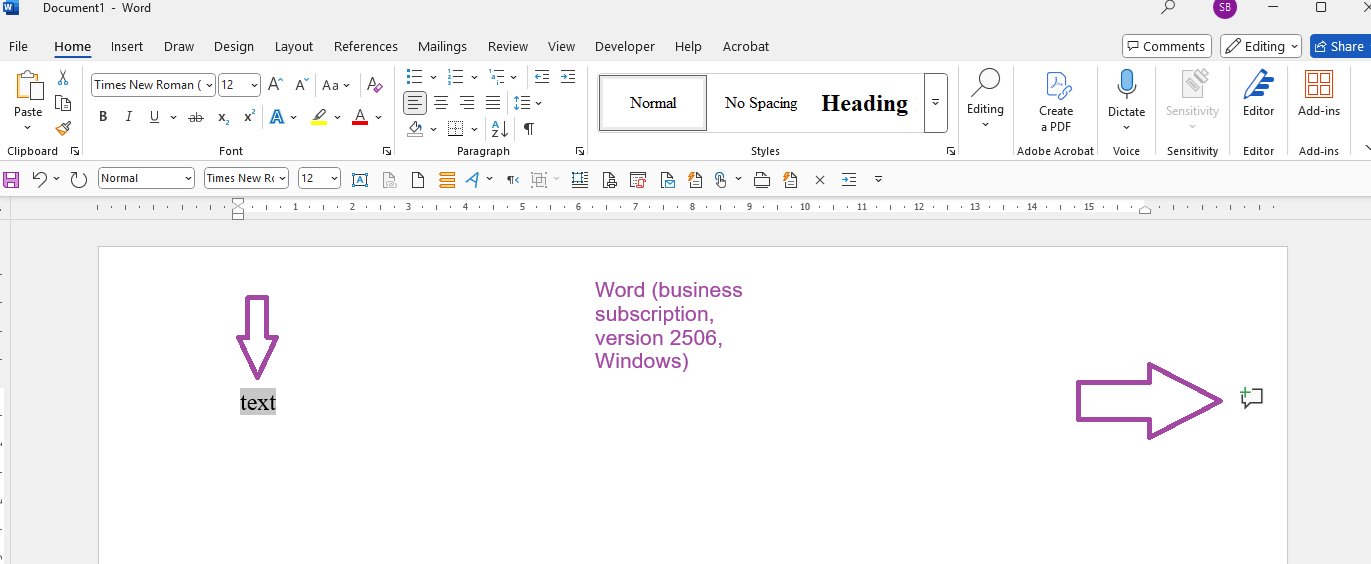
Task: Align text right
Action: [467, 103]
